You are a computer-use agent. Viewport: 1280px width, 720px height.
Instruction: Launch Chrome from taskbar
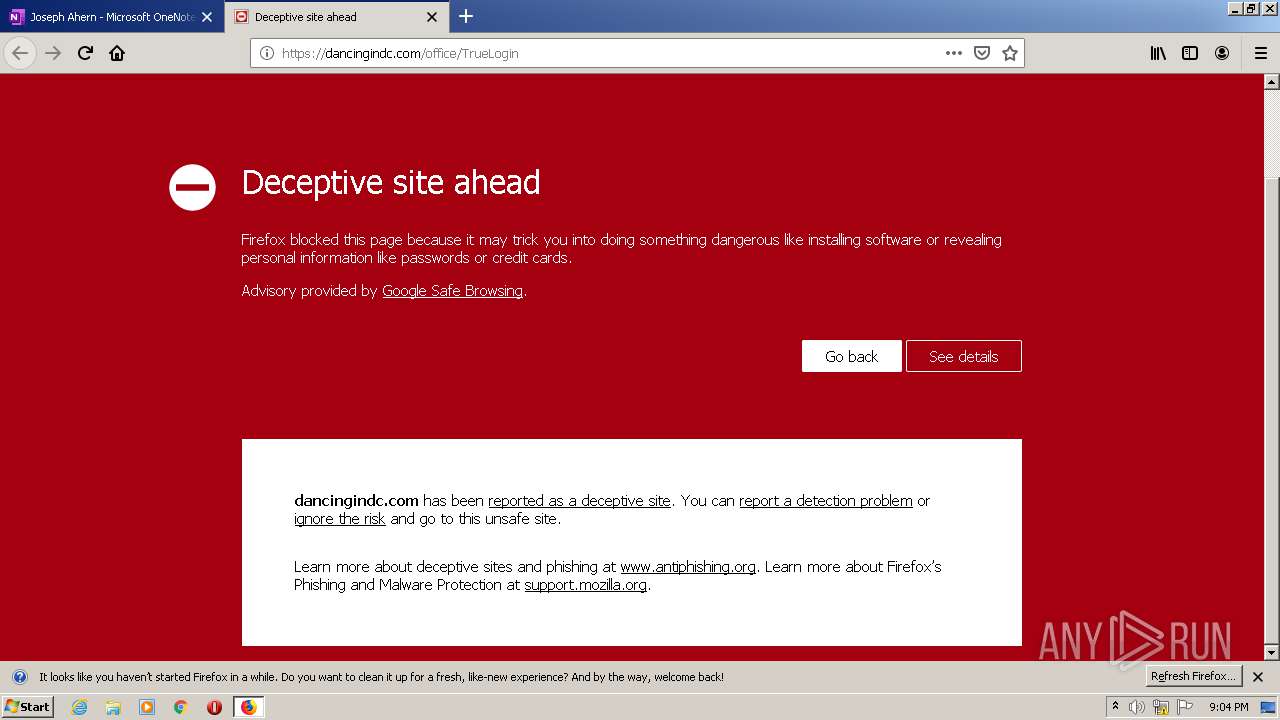[x=181, y=707]
